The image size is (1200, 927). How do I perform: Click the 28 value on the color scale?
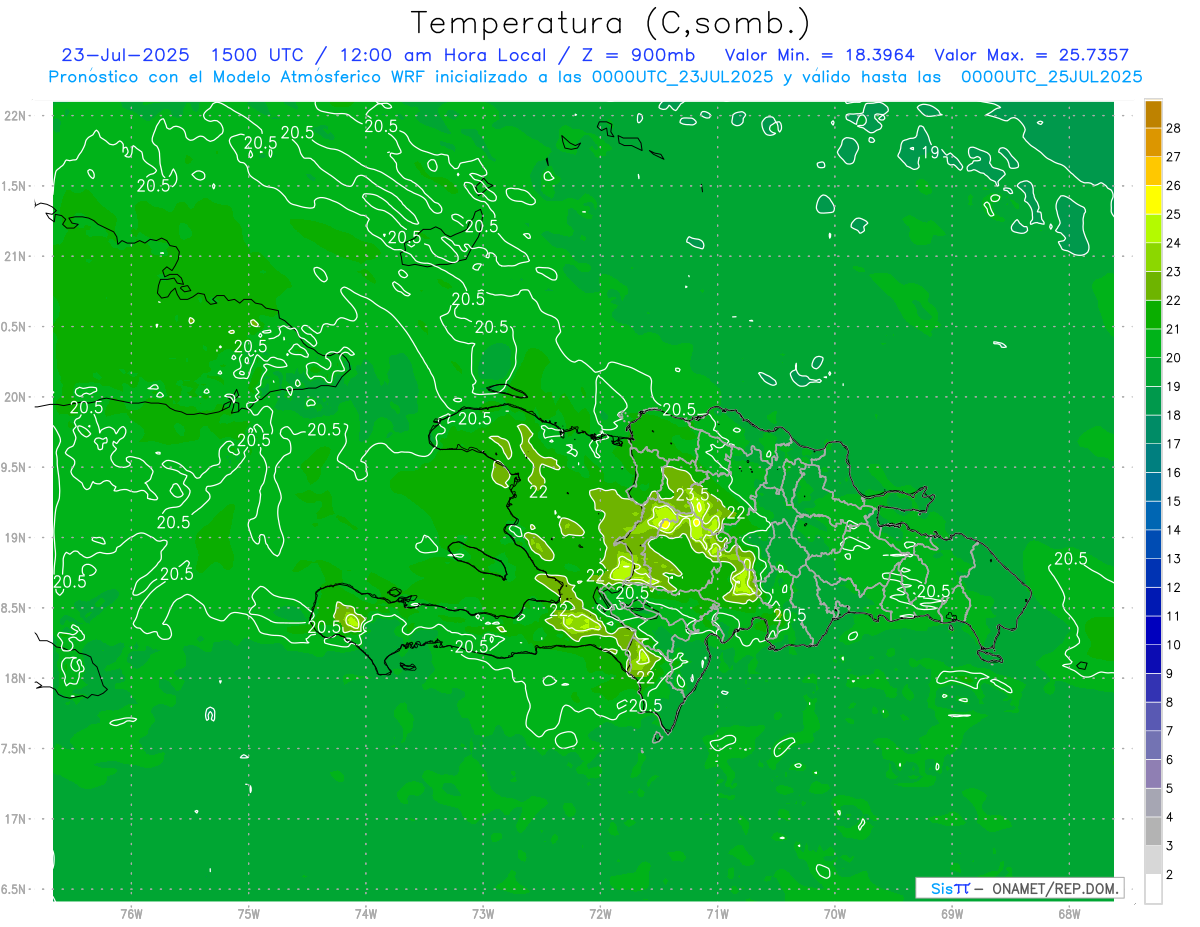click(x=1174, y=128)
